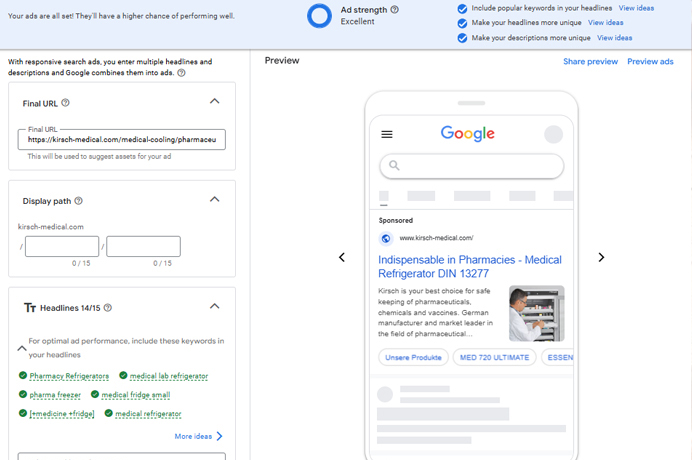
Task: Click the Final URL input field
Action: 122,140
